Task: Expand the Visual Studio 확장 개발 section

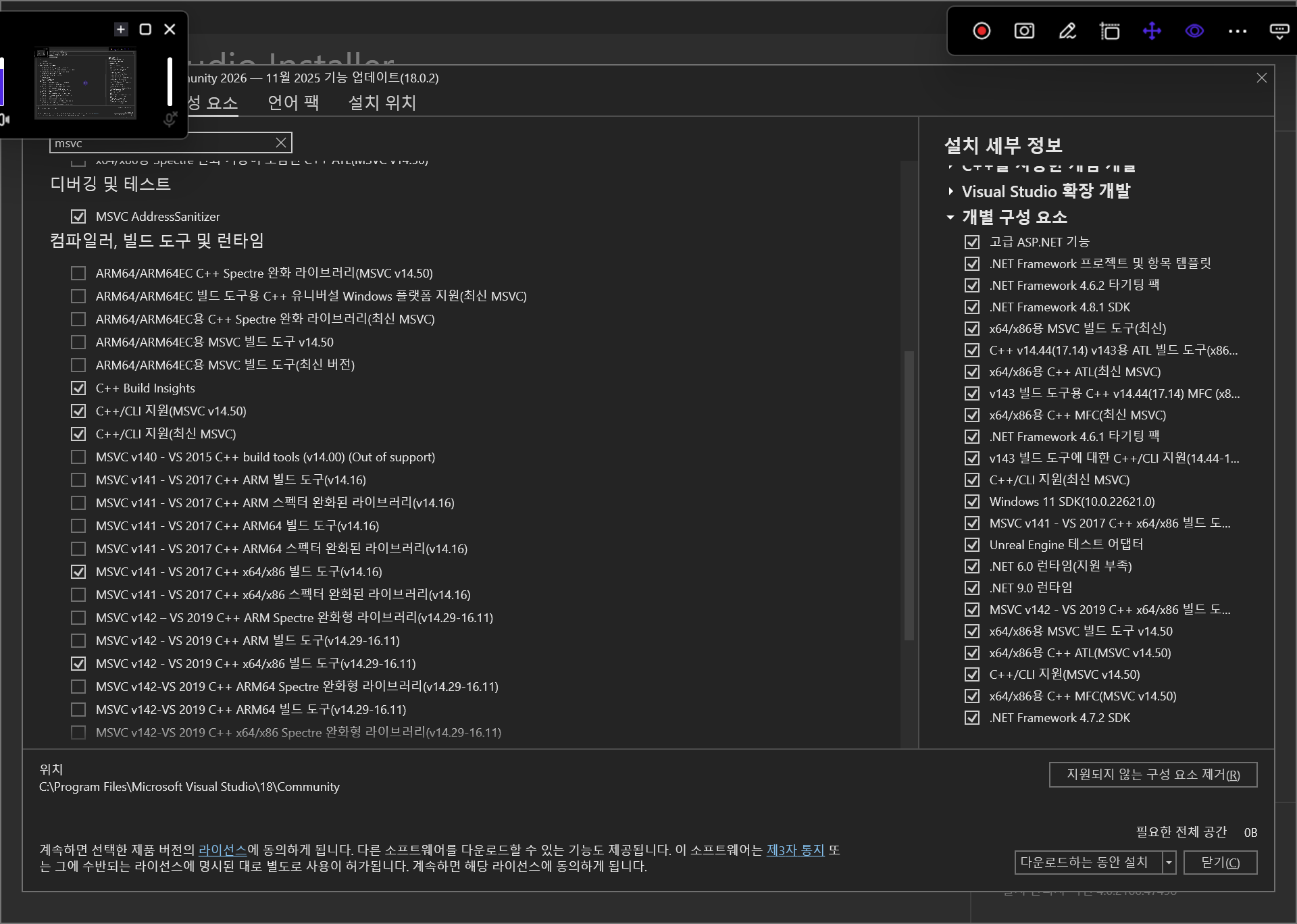Action: tap(950, 191)
